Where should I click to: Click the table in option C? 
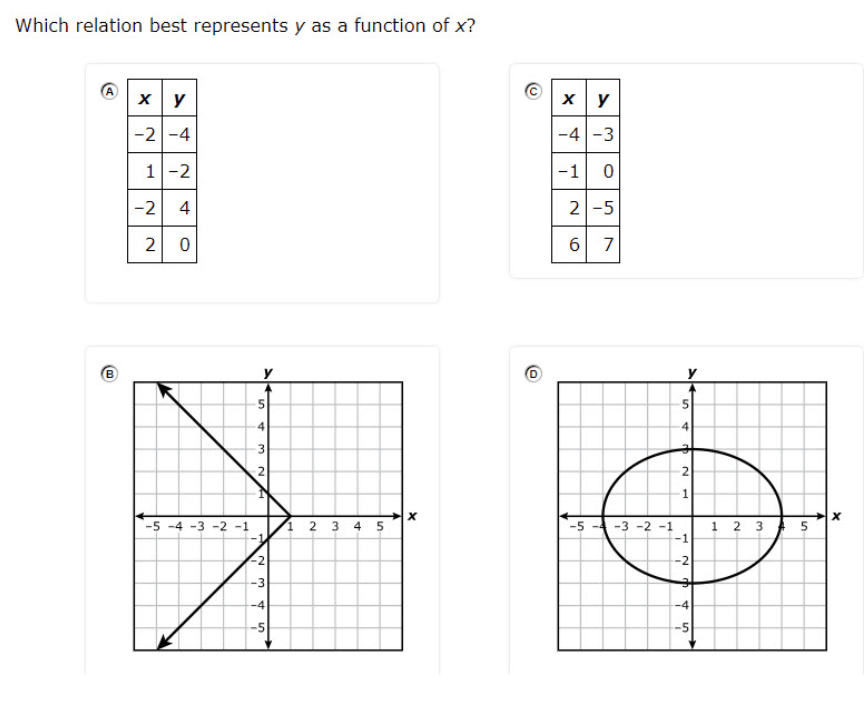pyautogui.click(x=586, y=171)
